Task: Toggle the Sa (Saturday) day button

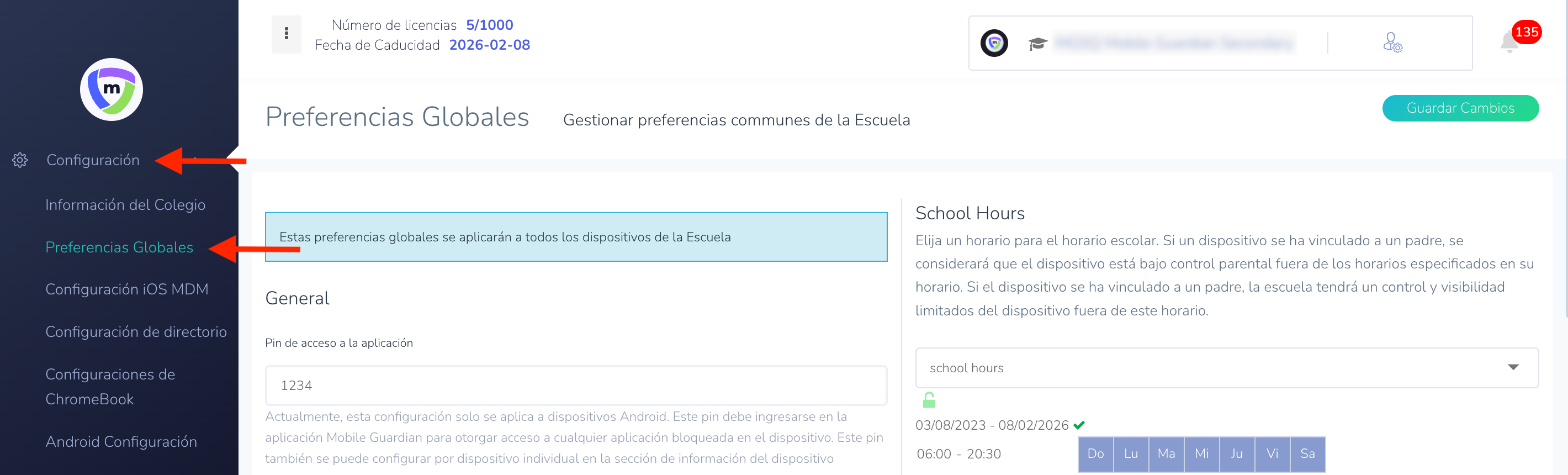Action: [x=1307, y=453]
